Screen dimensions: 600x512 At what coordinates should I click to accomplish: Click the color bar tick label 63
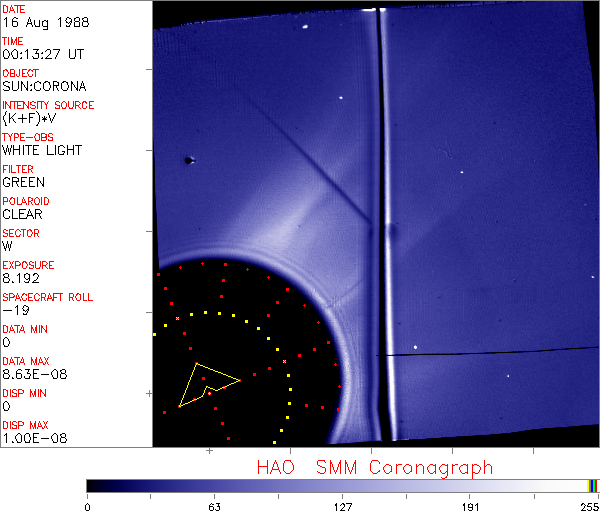[x=214, y=506]
